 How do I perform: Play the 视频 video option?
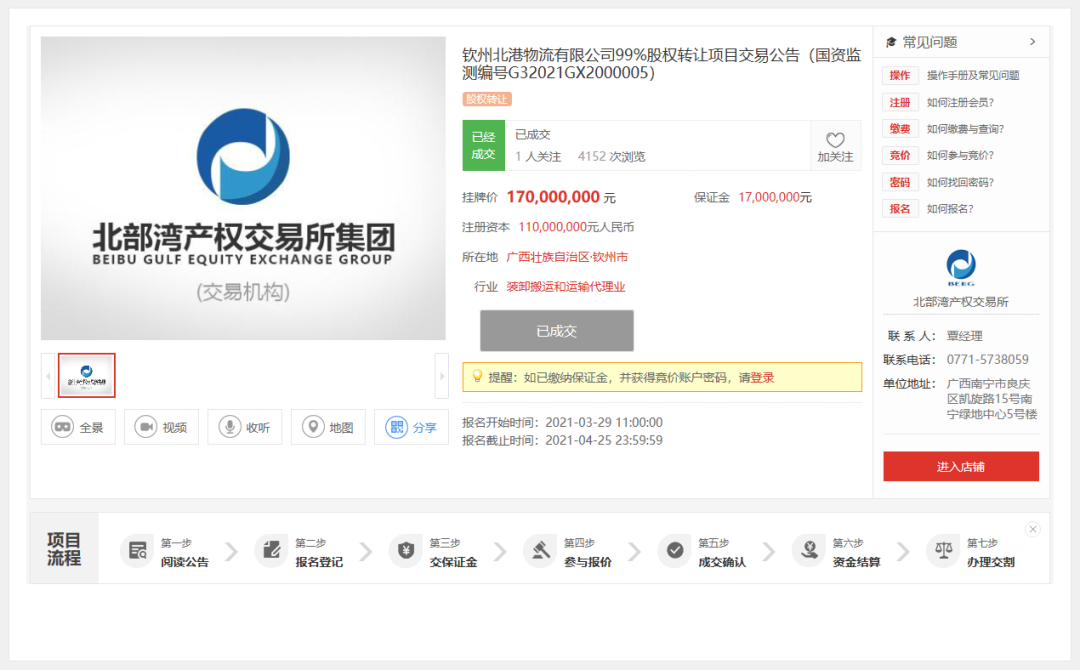[x=161, y=428]
